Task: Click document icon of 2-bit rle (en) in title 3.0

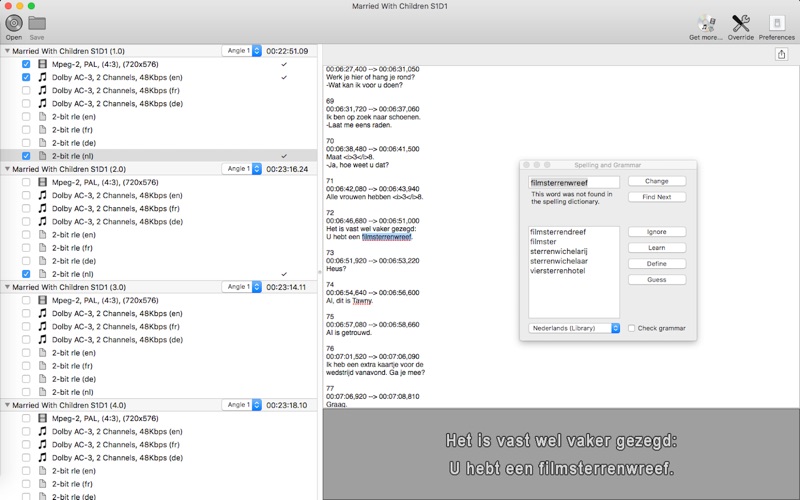Action: (x=43, y=353)
